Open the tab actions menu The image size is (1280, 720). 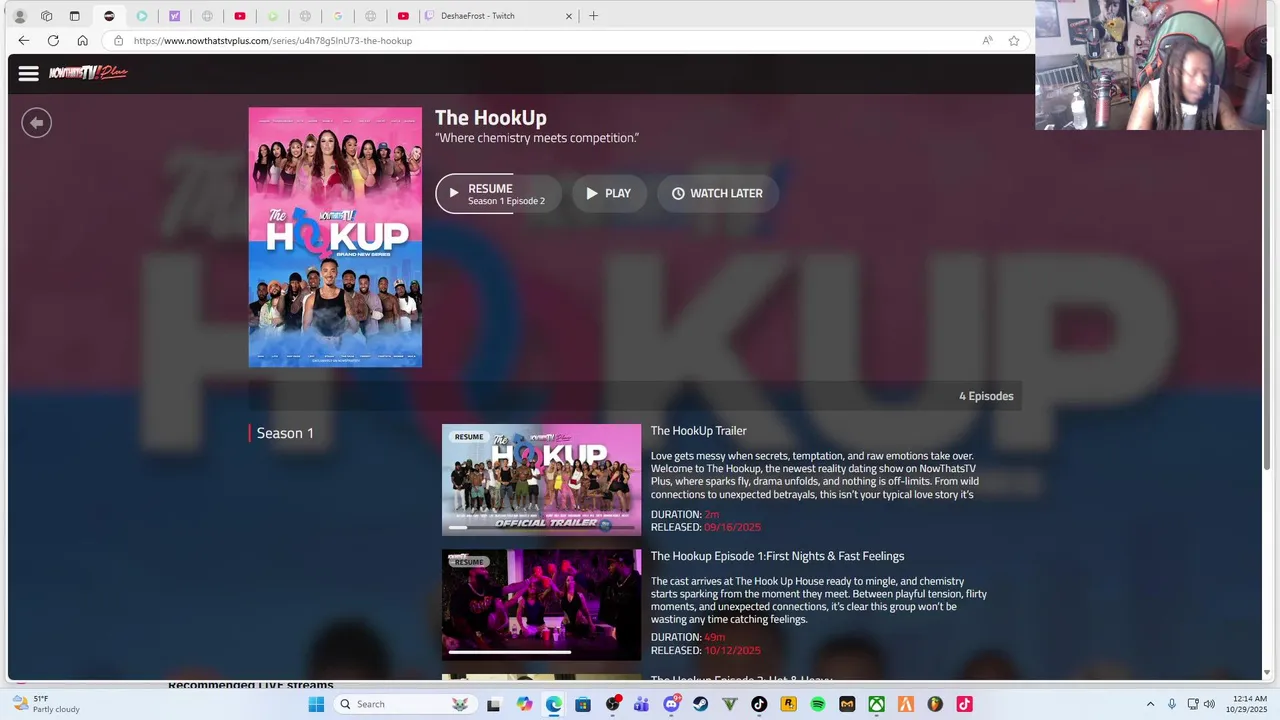tap(74, 16)
